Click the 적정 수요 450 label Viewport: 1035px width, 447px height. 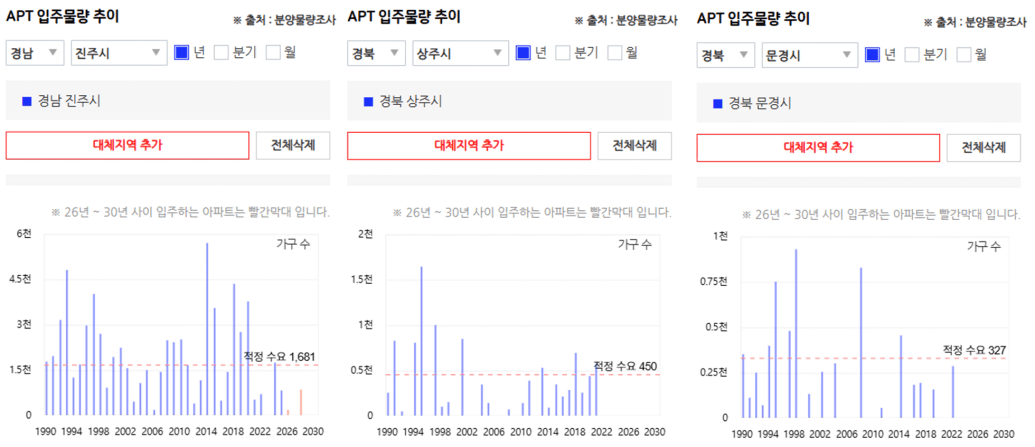[x=625, y=366]
